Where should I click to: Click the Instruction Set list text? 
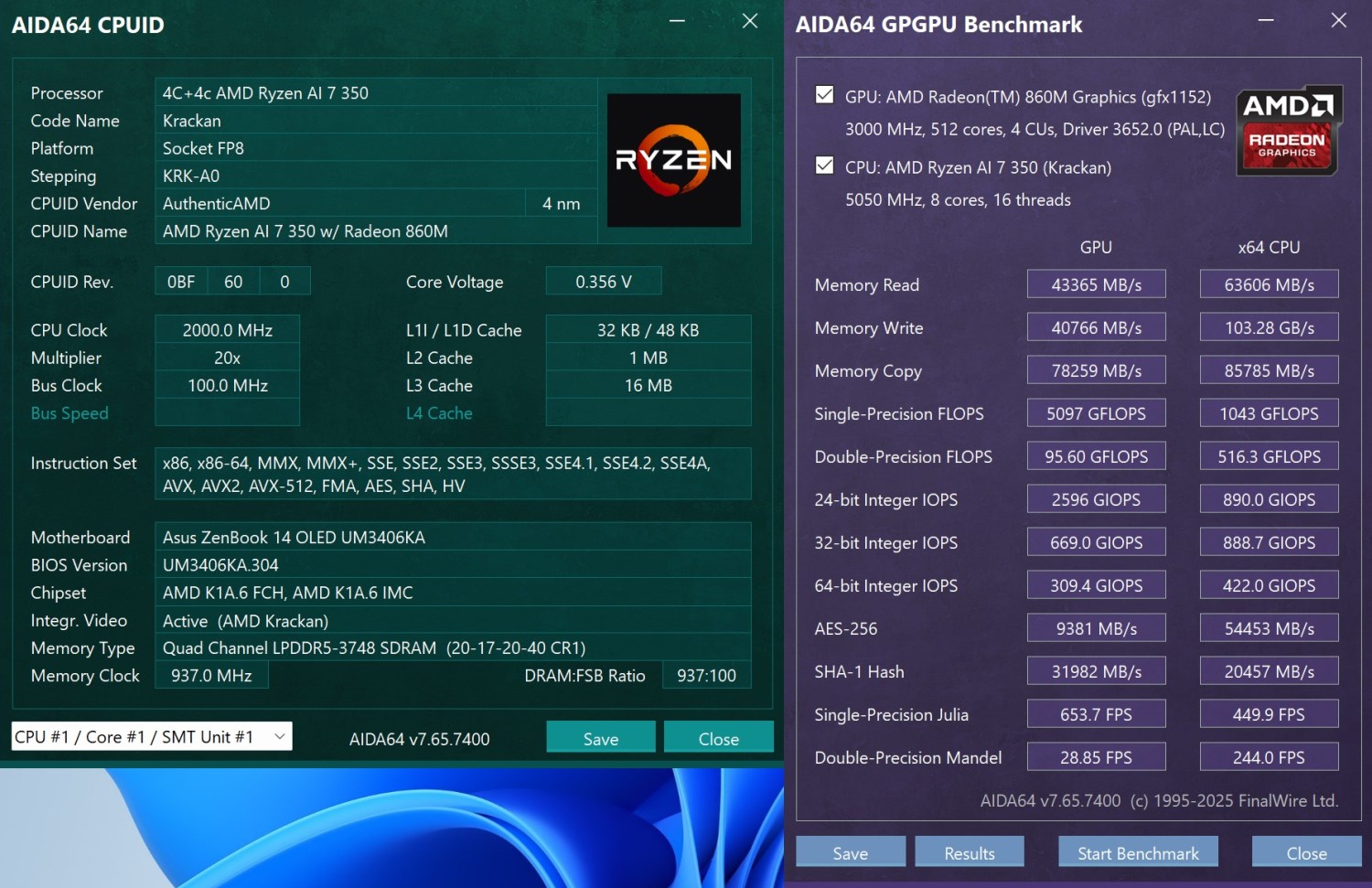454,474
